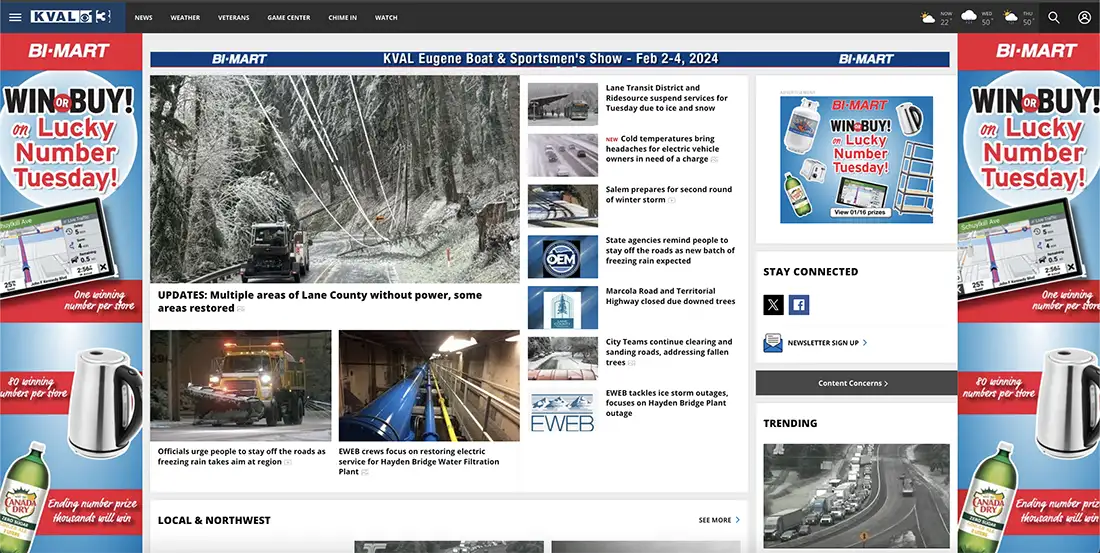This screenshot has width=1100, height=553.
Task: Open the Salem winter storm thumbnail
Action: point(563,206)
